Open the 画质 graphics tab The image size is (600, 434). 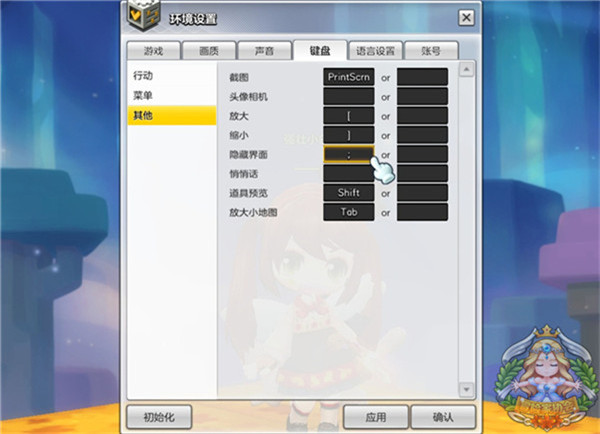pos(209,51)
